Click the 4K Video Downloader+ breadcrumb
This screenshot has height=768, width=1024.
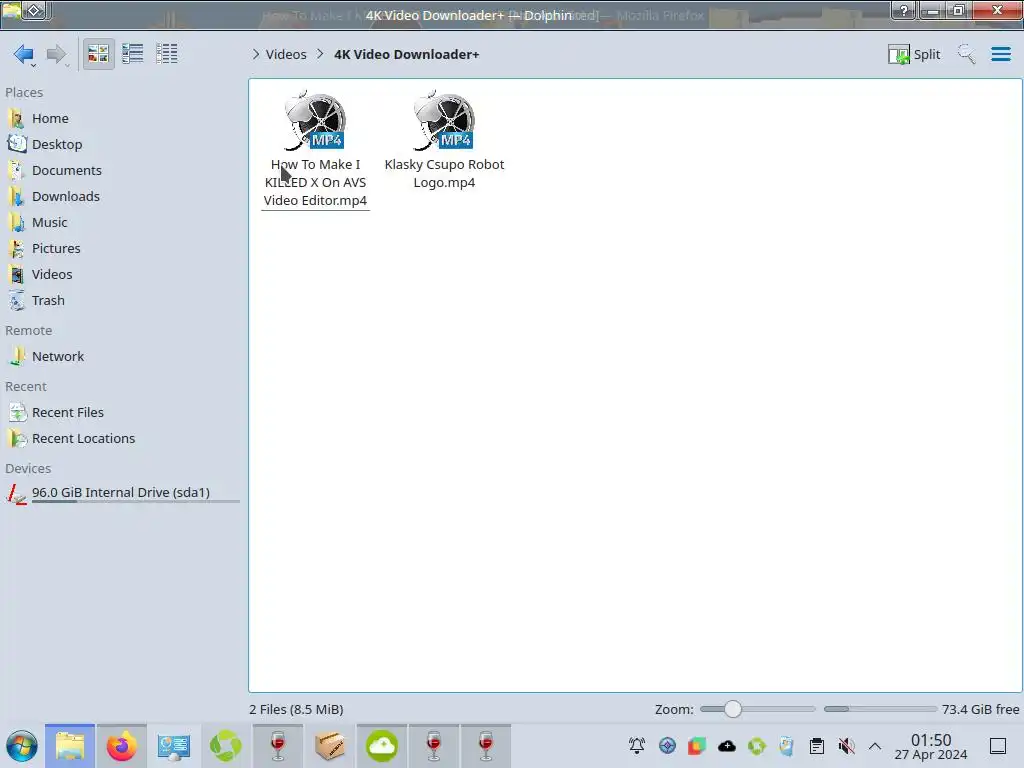[406, 54]
